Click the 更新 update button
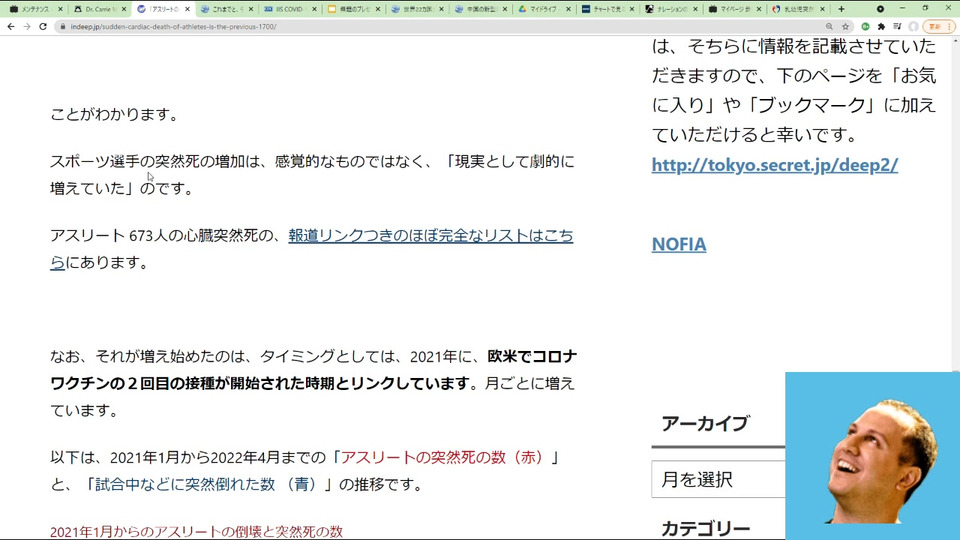 click(x=939, y=26)
